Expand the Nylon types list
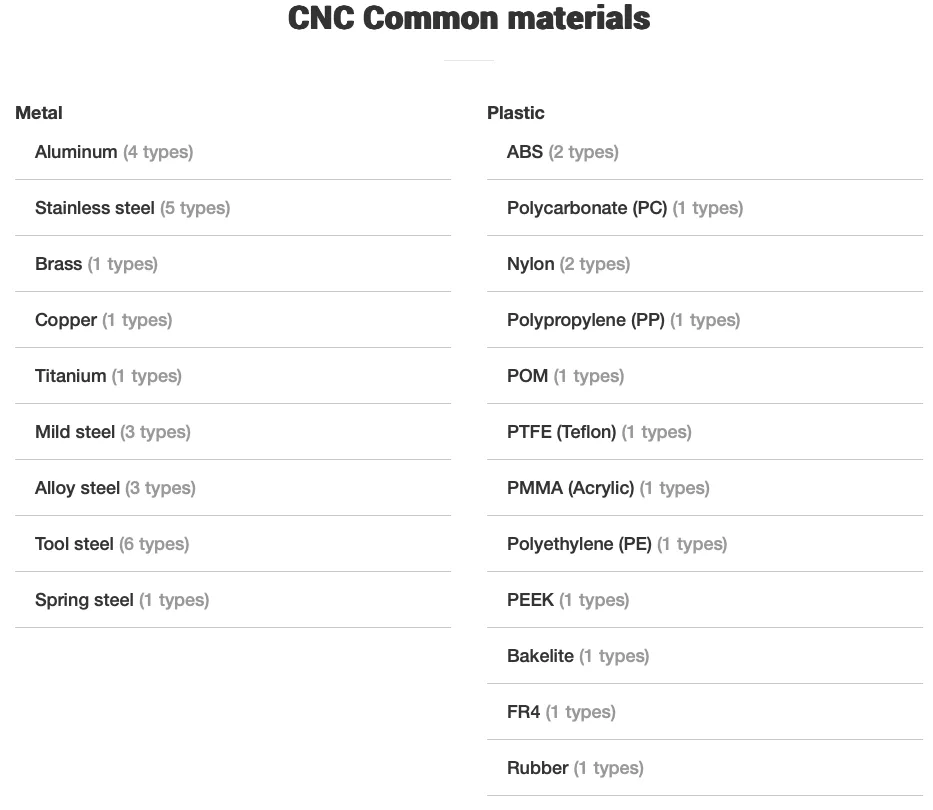Screen dimensions: 933x810 705,264
